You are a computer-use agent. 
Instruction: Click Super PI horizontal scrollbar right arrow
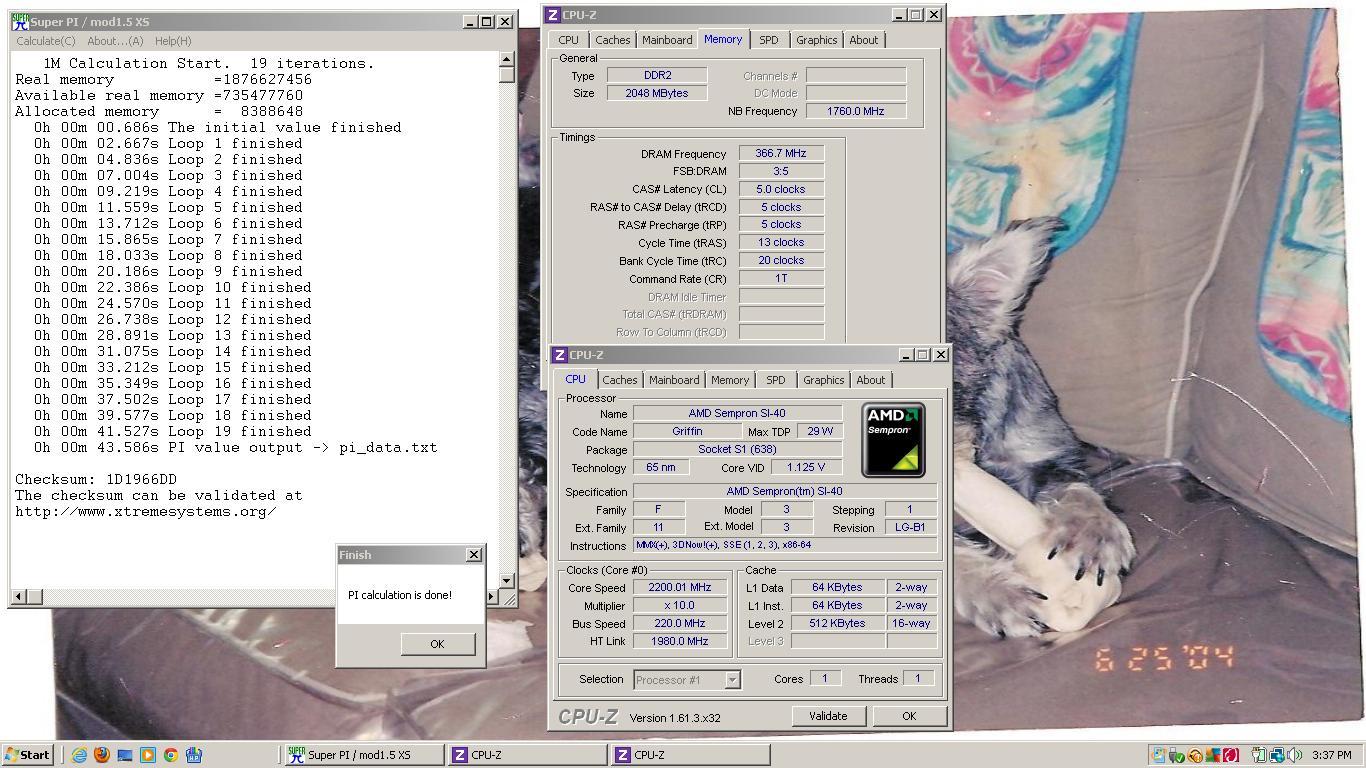pos(491,597)
